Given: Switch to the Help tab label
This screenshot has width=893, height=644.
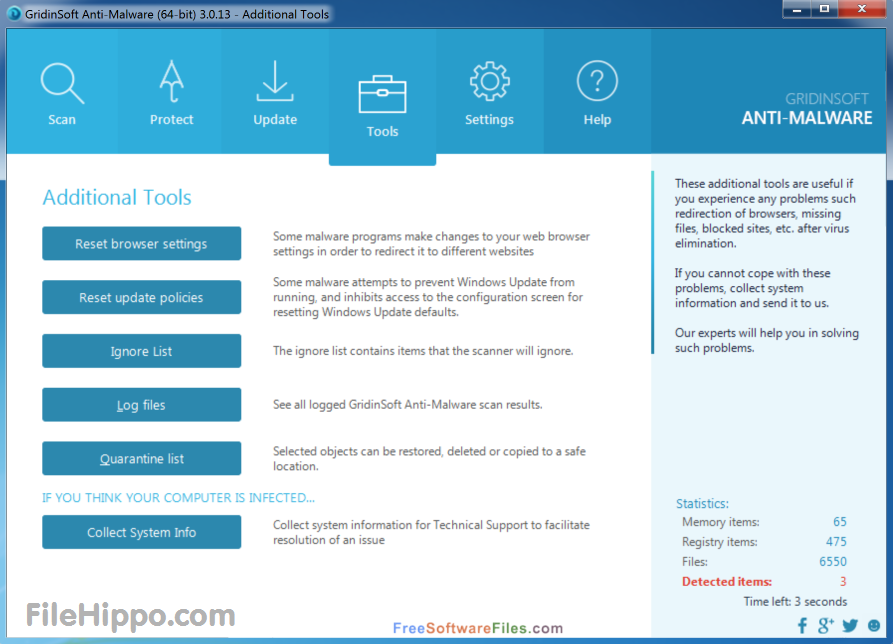Looking at the screenshot, I should tap(597, 120).
